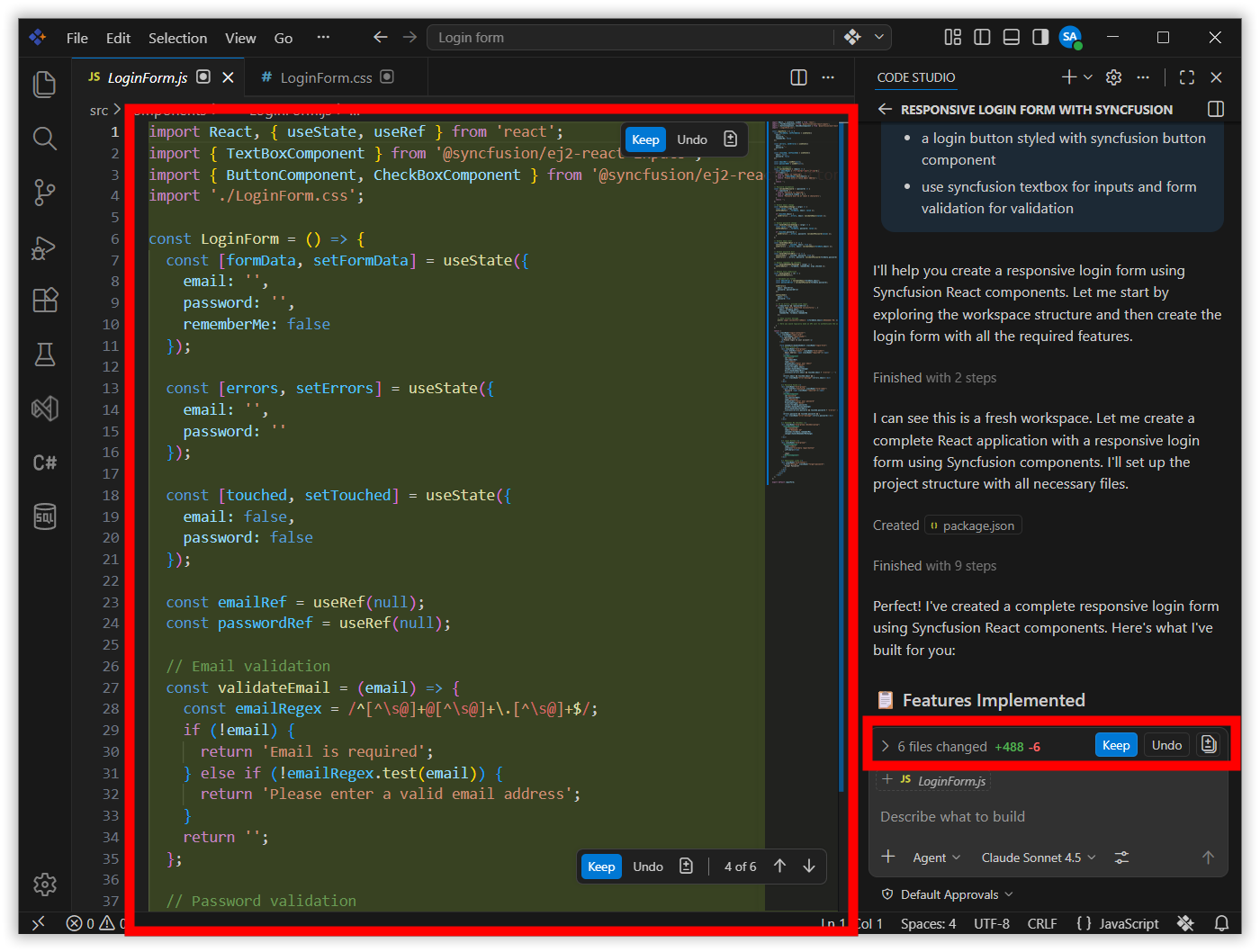Expand the 6 files changed list

click(886, 746)
